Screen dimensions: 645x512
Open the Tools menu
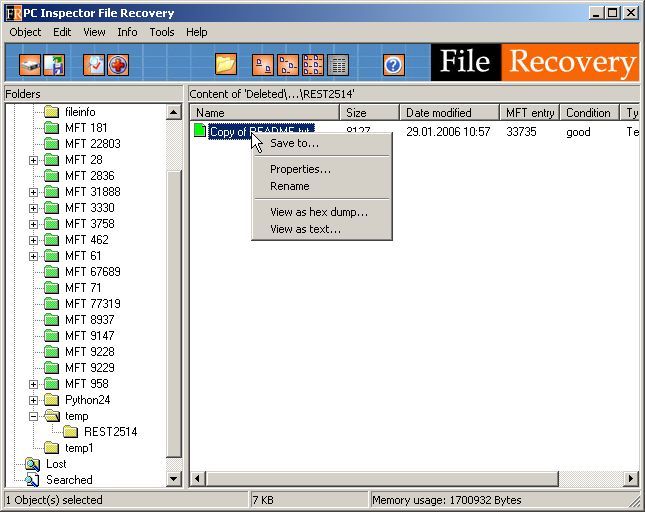[162, 32]
